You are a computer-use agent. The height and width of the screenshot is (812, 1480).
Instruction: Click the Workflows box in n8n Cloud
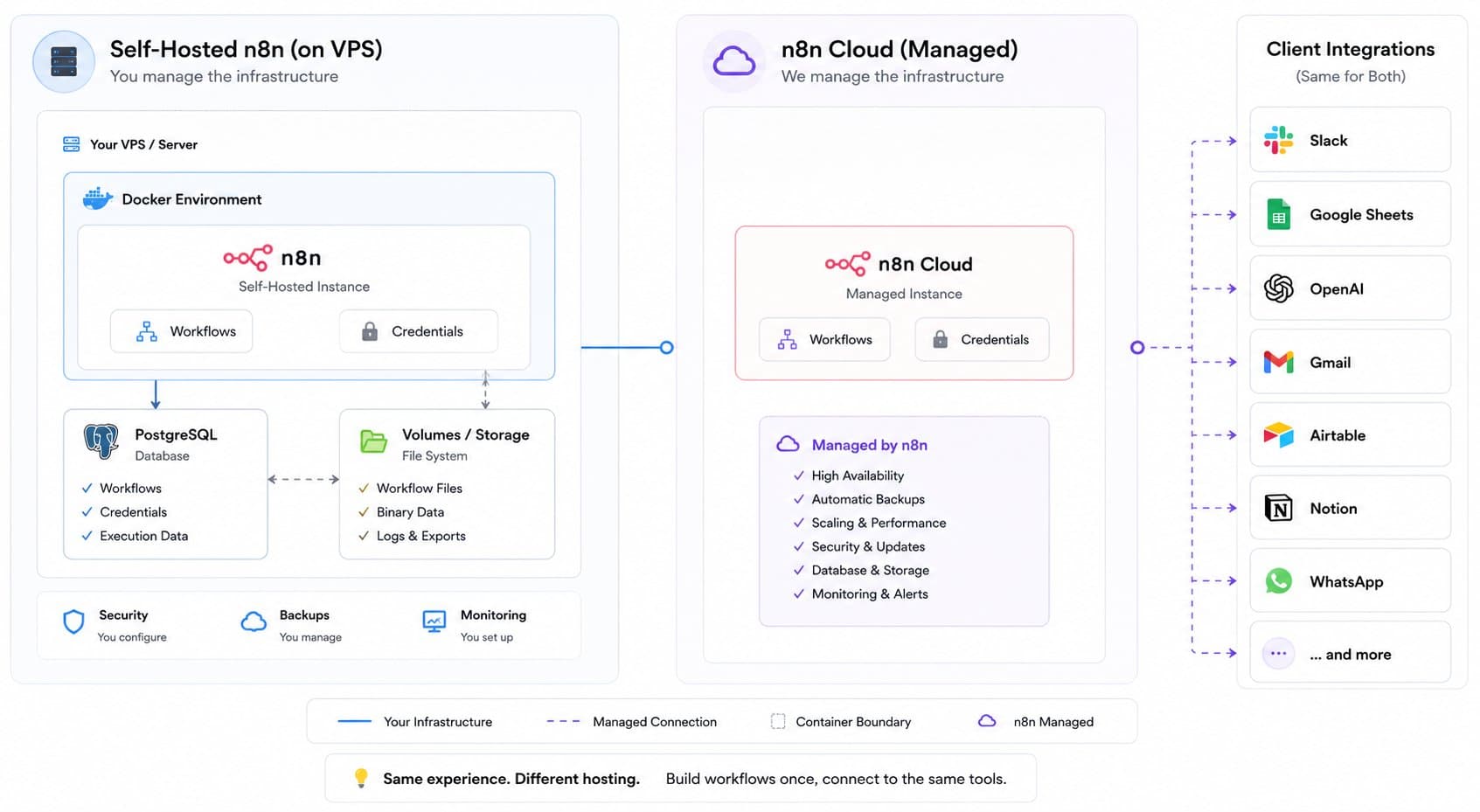click(824, 339)
